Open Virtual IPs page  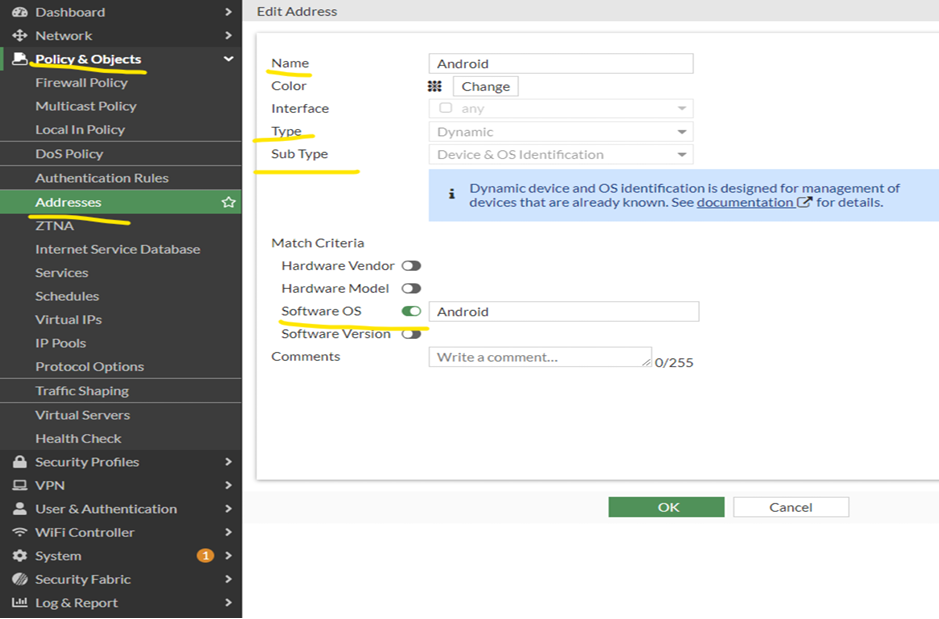(68, 319)
